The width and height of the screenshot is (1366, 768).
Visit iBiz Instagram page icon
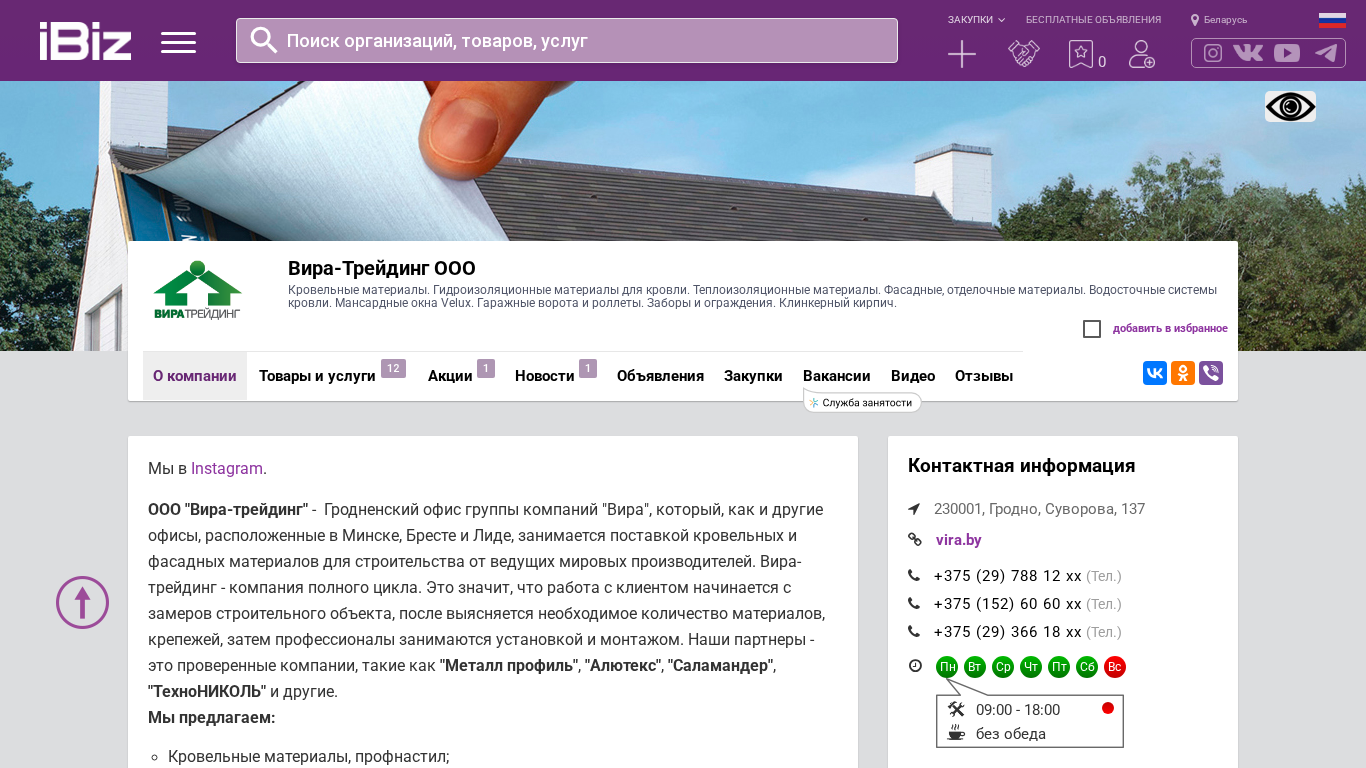pyautogui.click(x=1213, y=53)
